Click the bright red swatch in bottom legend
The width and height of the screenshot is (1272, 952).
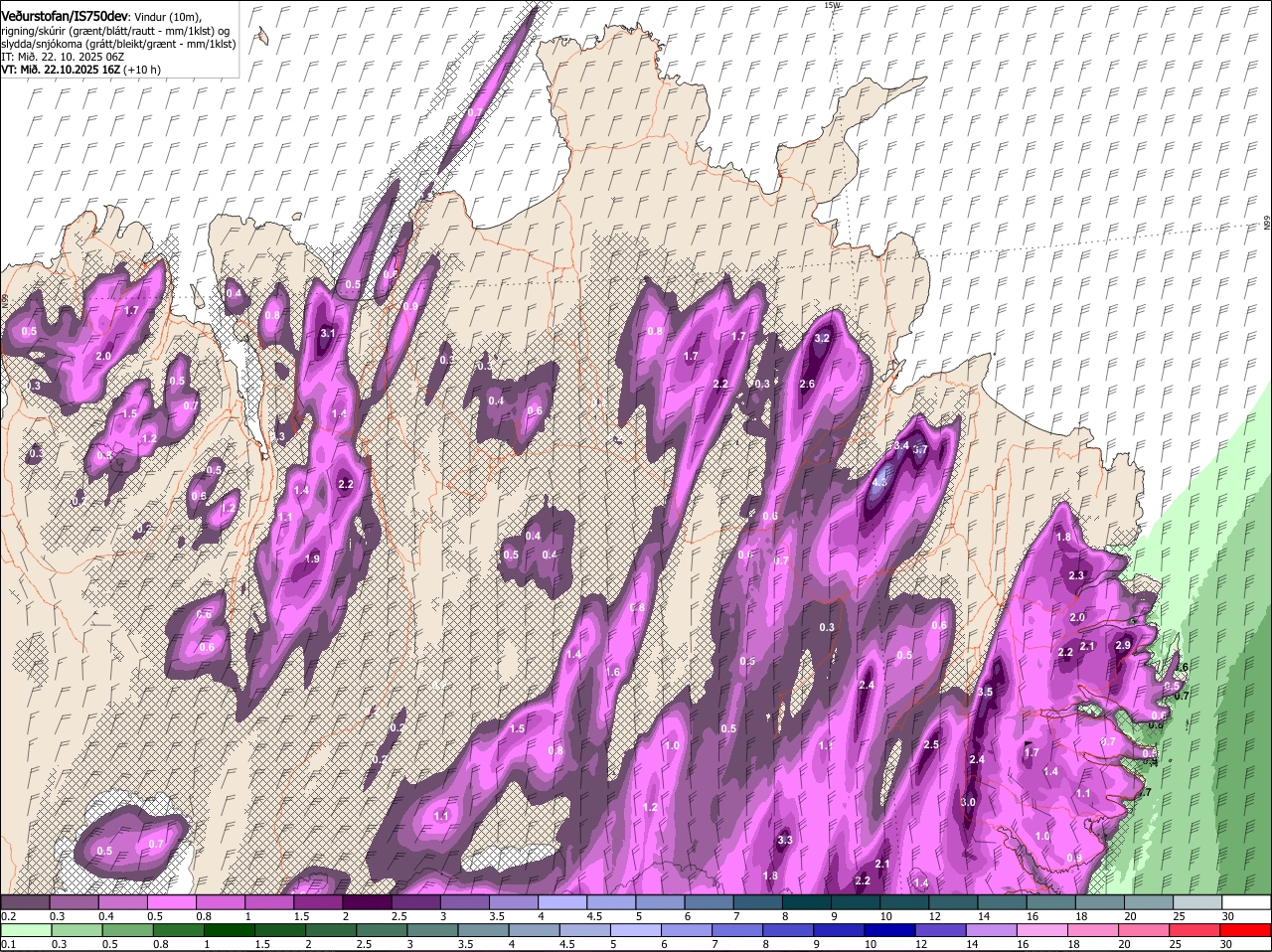tap(1247, 930)
